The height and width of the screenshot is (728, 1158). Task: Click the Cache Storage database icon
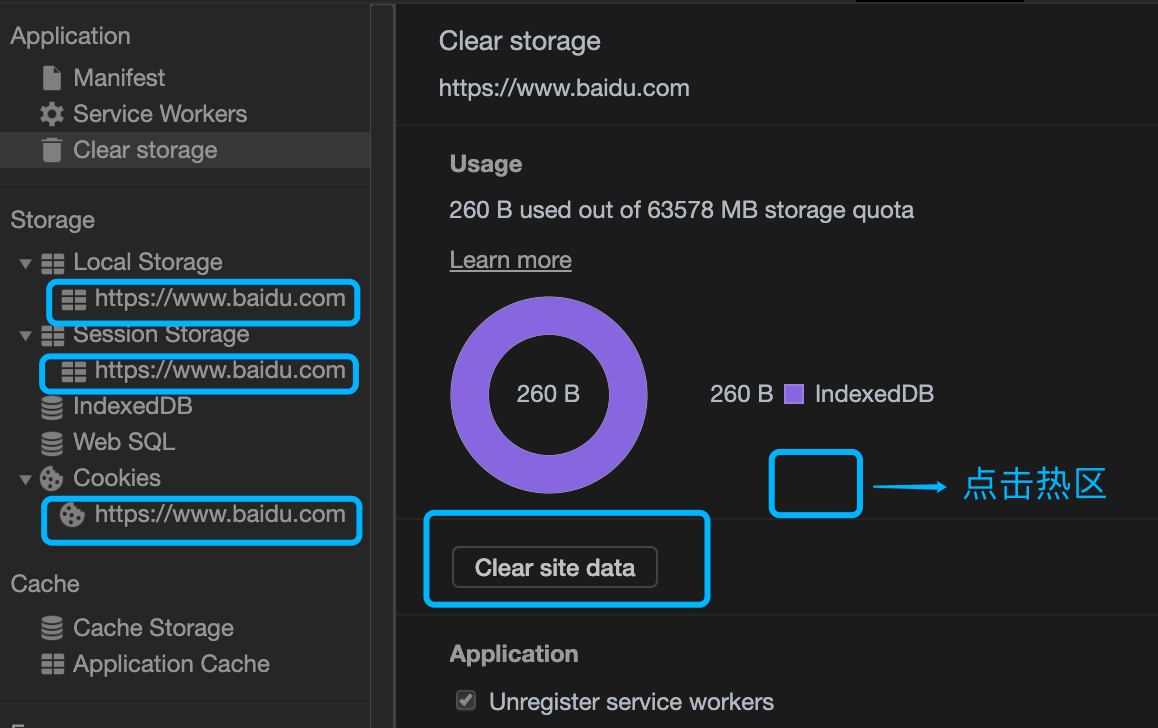point(51,628)
